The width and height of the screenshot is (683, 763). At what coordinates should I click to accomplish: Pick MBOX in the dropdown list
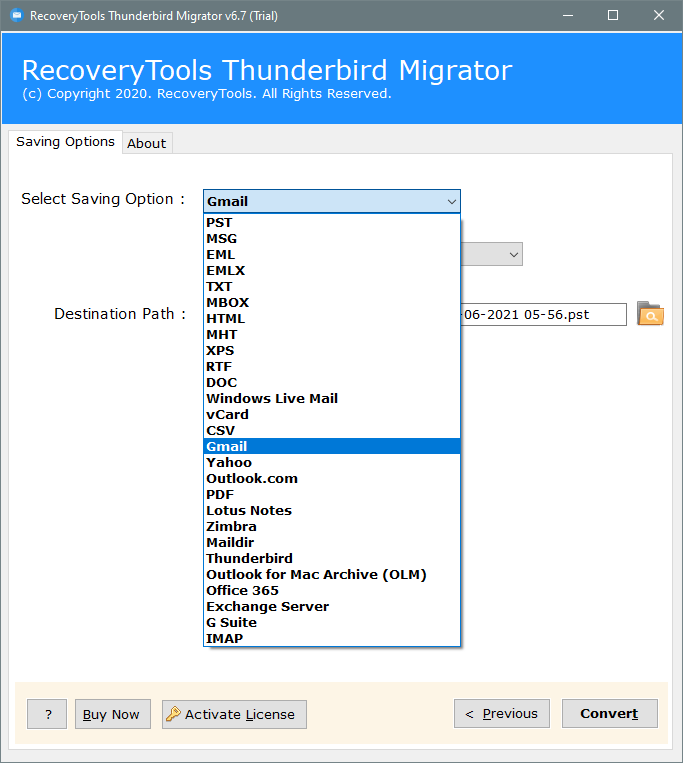[x=332, y=303]
